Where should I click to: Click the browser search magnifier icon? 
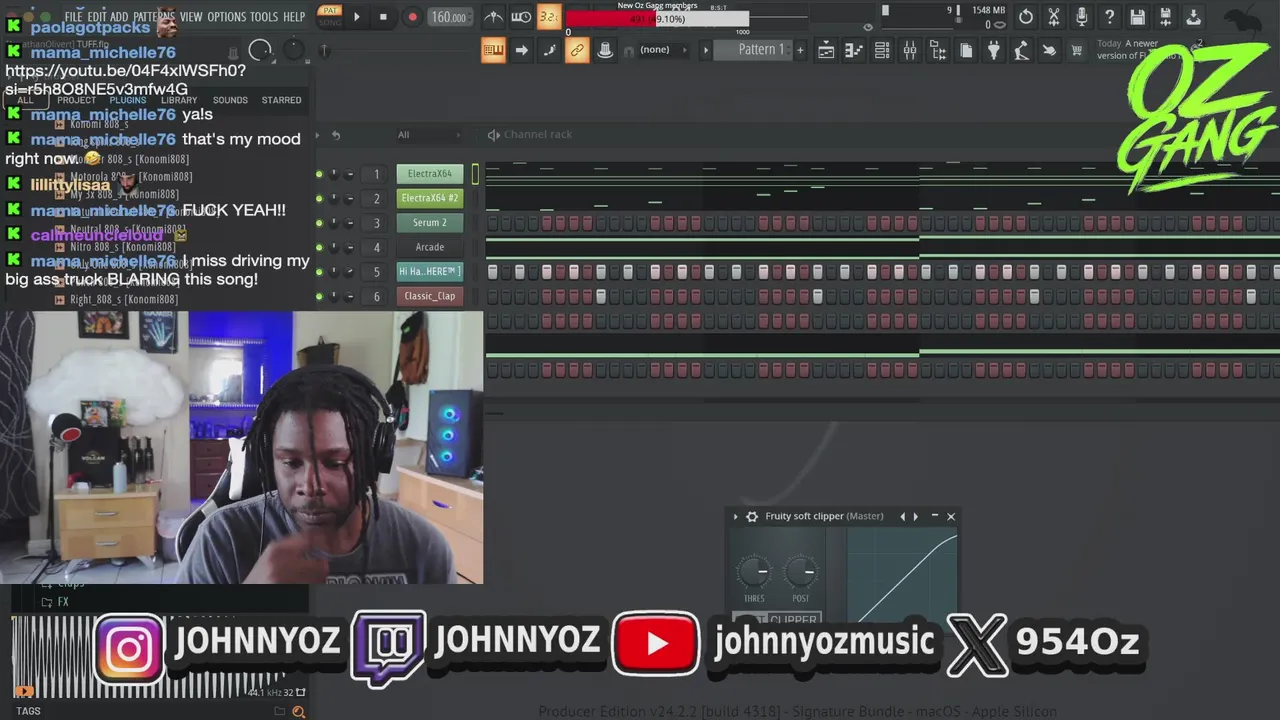[x=298, y=711]
